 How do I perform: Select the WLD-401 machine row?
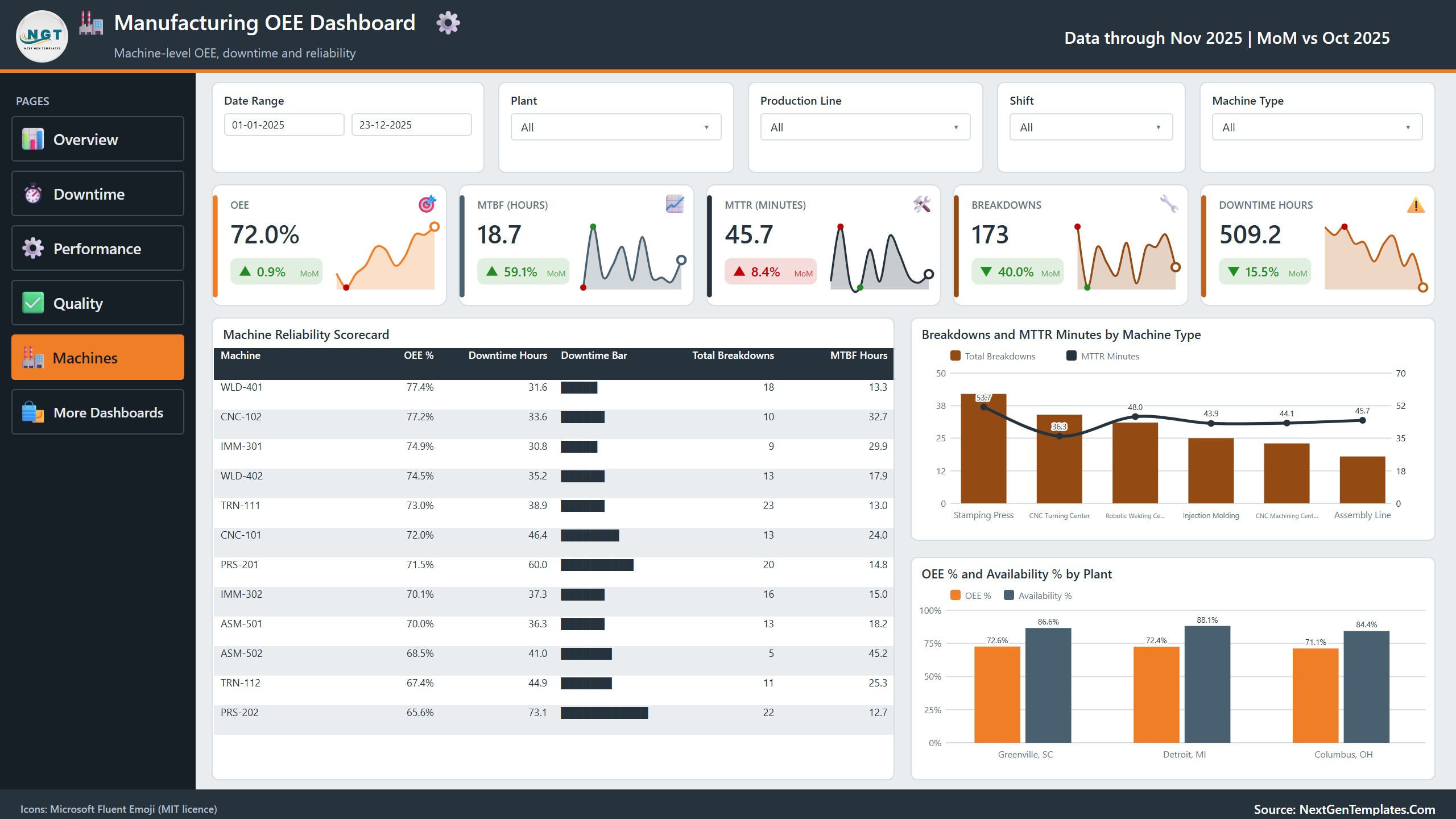[x=553, y=394]
